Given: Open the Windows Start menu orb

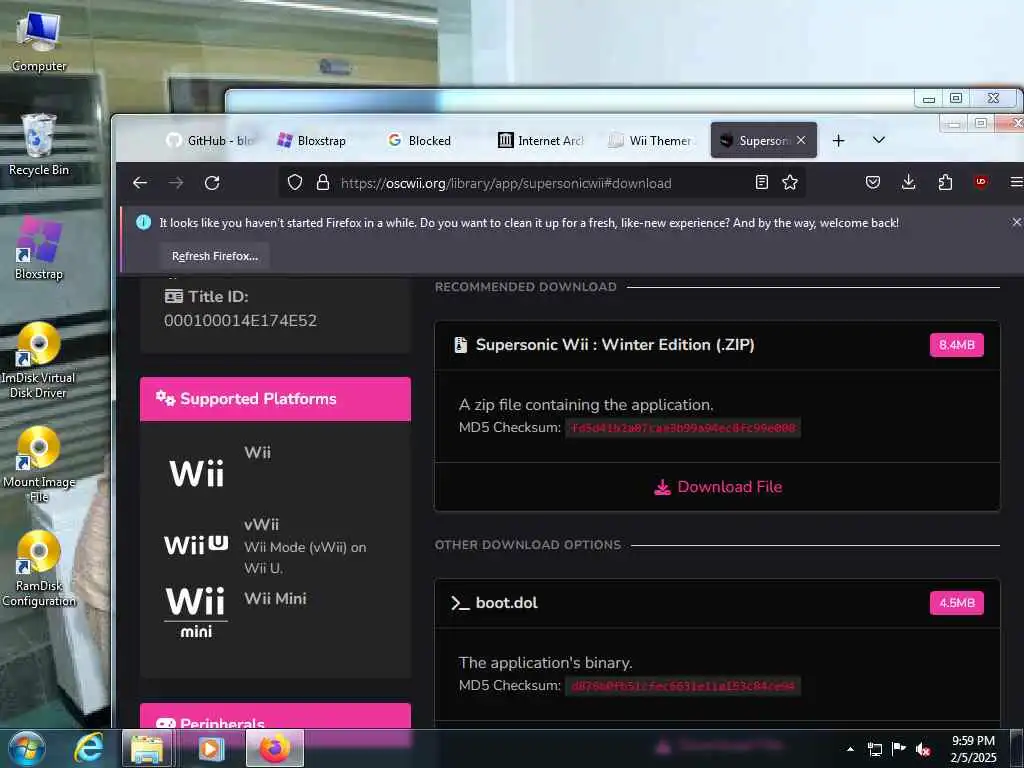Looking at the screenshot, I should point(27,748).
